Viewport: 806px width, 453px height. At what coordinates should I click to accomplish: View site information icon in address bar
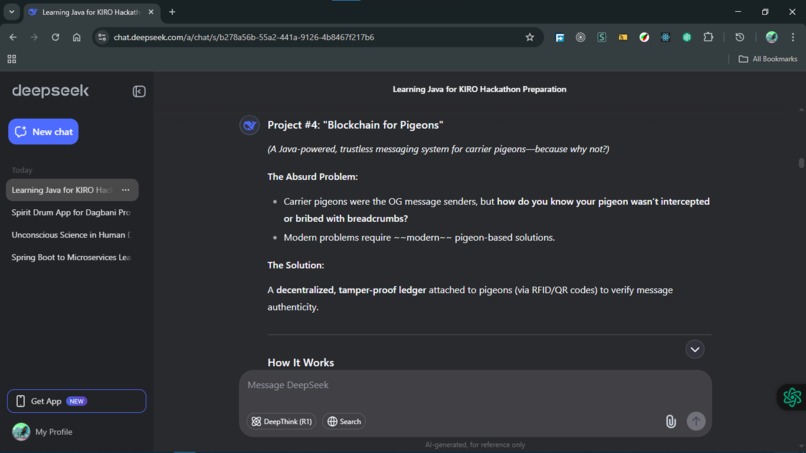click(x=102, y=37)
